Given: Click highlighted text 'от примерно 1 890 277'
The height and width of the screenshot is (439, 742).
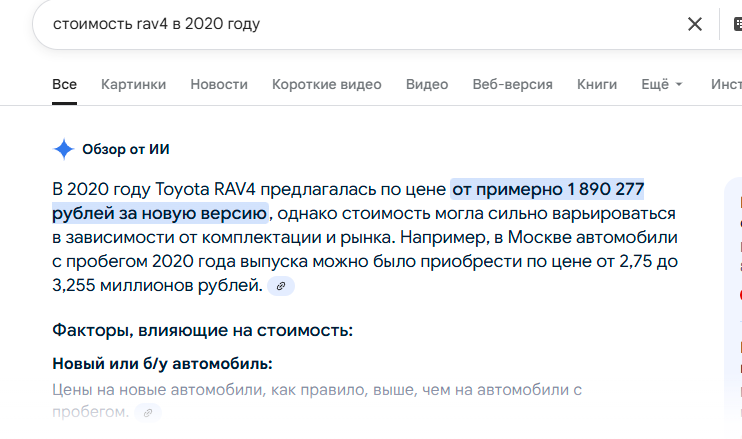Looking at the screenshot, I should coord(547,189).
